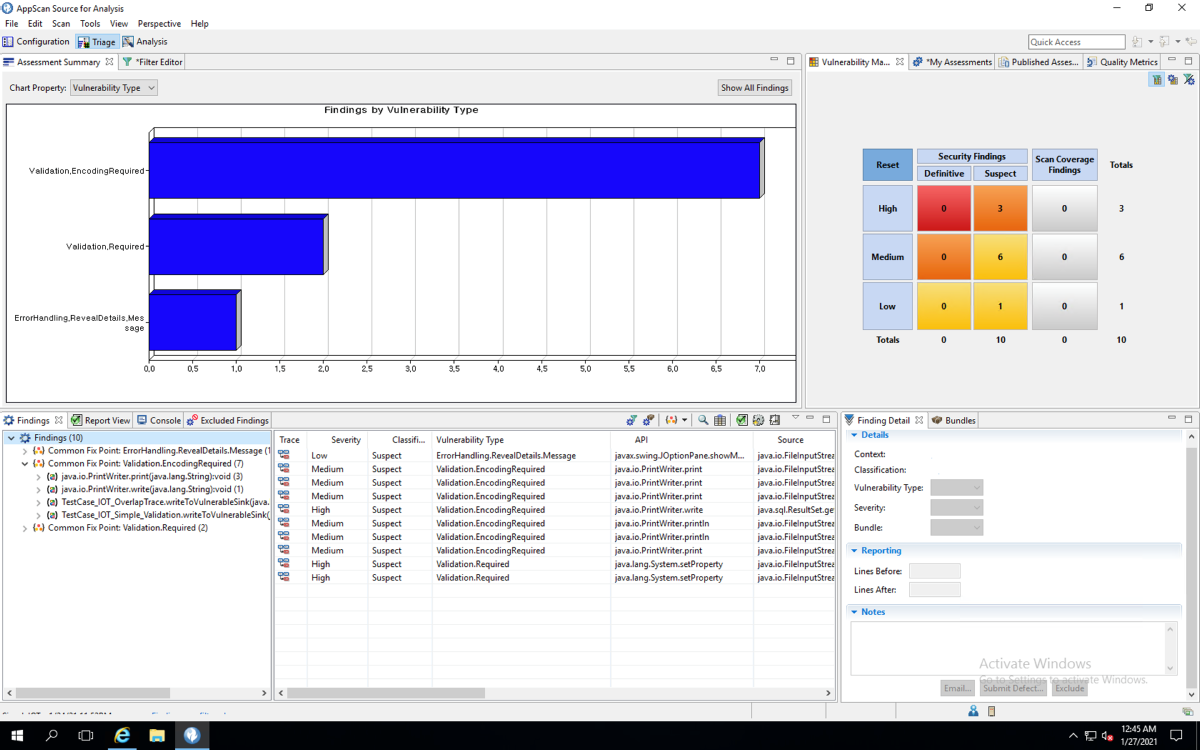Image resolution: width=1200 pixels, height=750 pixels.
Task: Open the Perspective menu
Action: pyautogui.click(x=159, y=24)
